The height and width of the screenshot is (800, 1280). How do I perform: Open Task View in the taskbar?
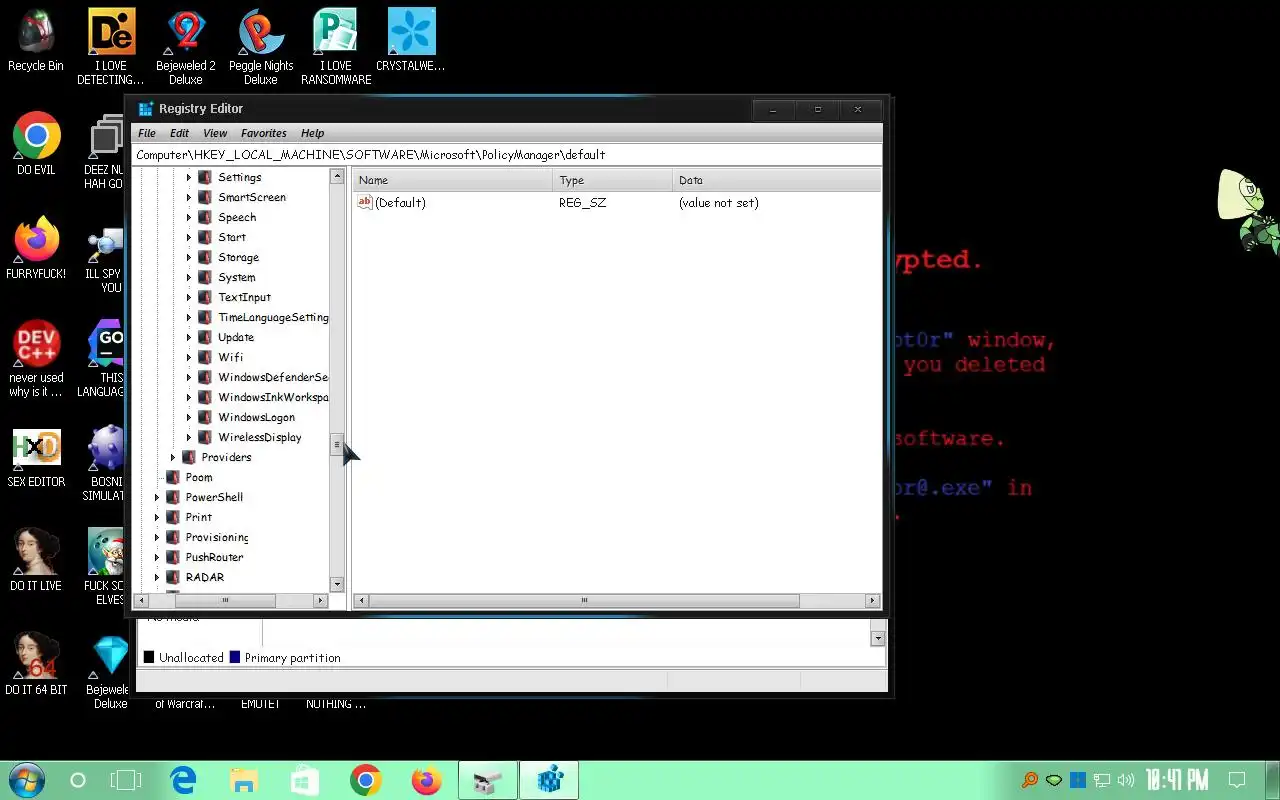click(126, 780)
